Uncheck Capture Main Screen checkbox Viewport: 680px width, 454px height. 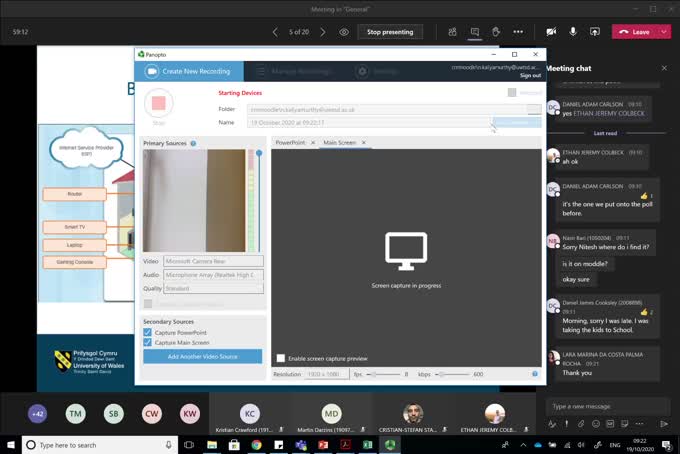pyautogui.click(x=148, y=342)
